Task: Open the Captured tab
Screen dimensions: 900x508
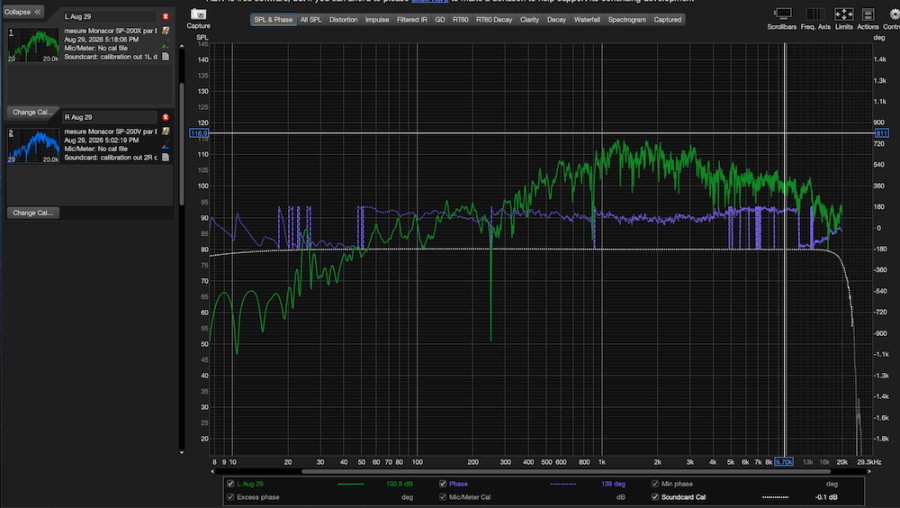Action: pos(668,20)
